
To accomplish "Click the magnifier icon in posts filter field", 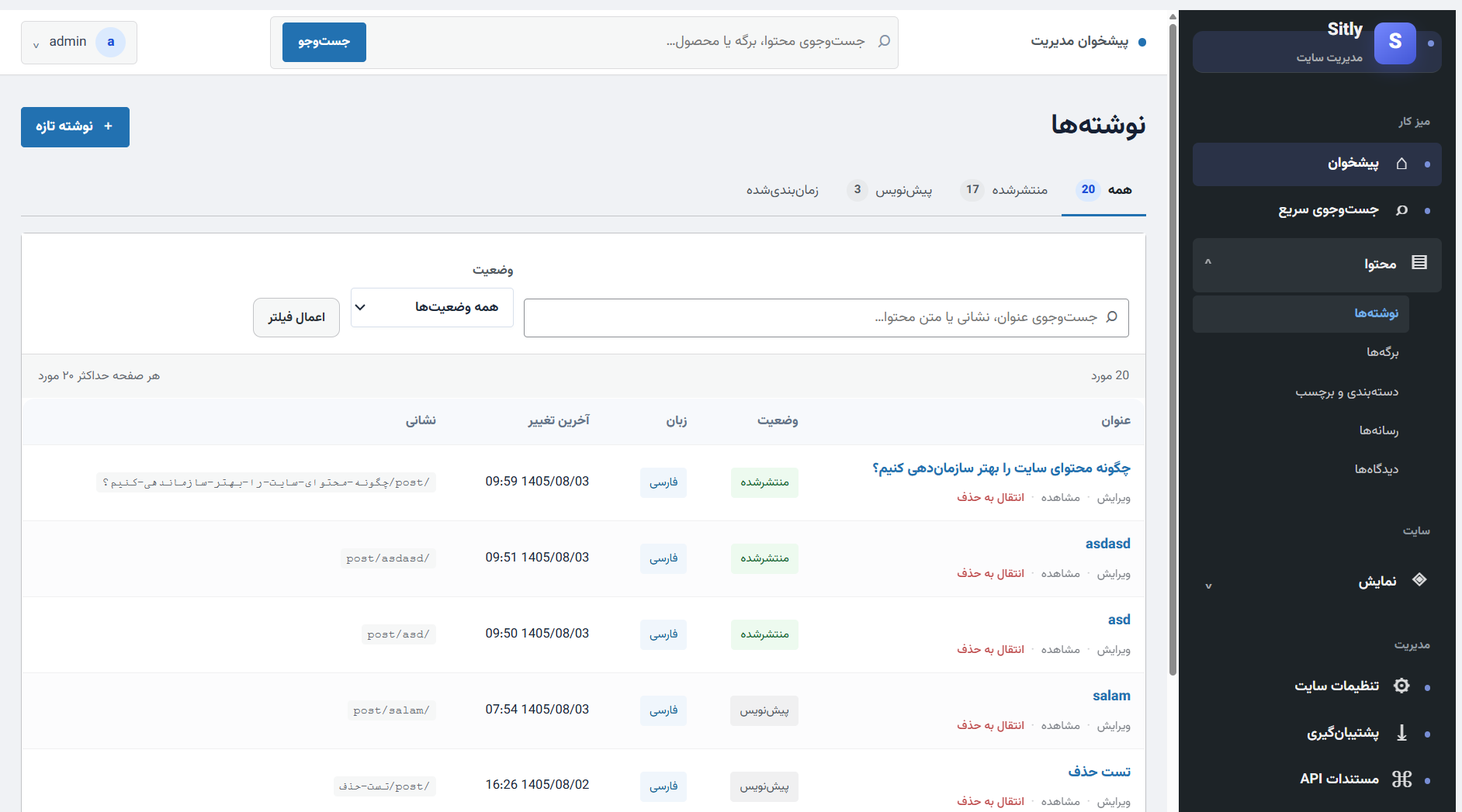I will 1111,317.
